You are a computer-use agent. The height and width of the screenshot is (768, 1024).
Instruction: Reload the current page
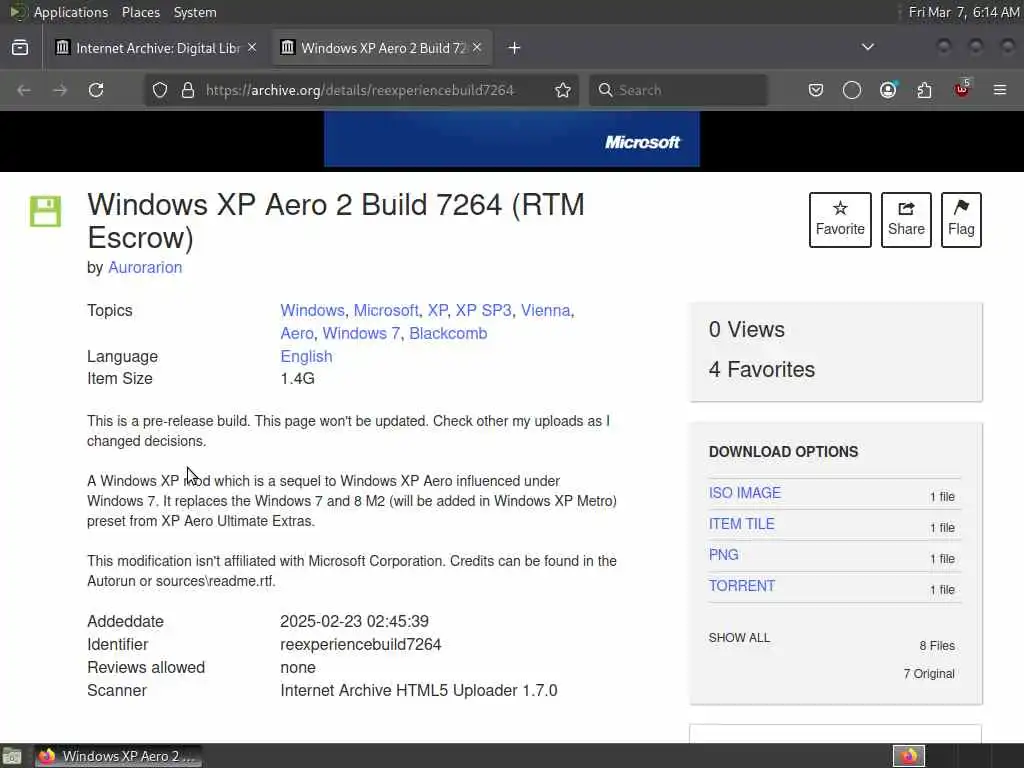(96, 90)
